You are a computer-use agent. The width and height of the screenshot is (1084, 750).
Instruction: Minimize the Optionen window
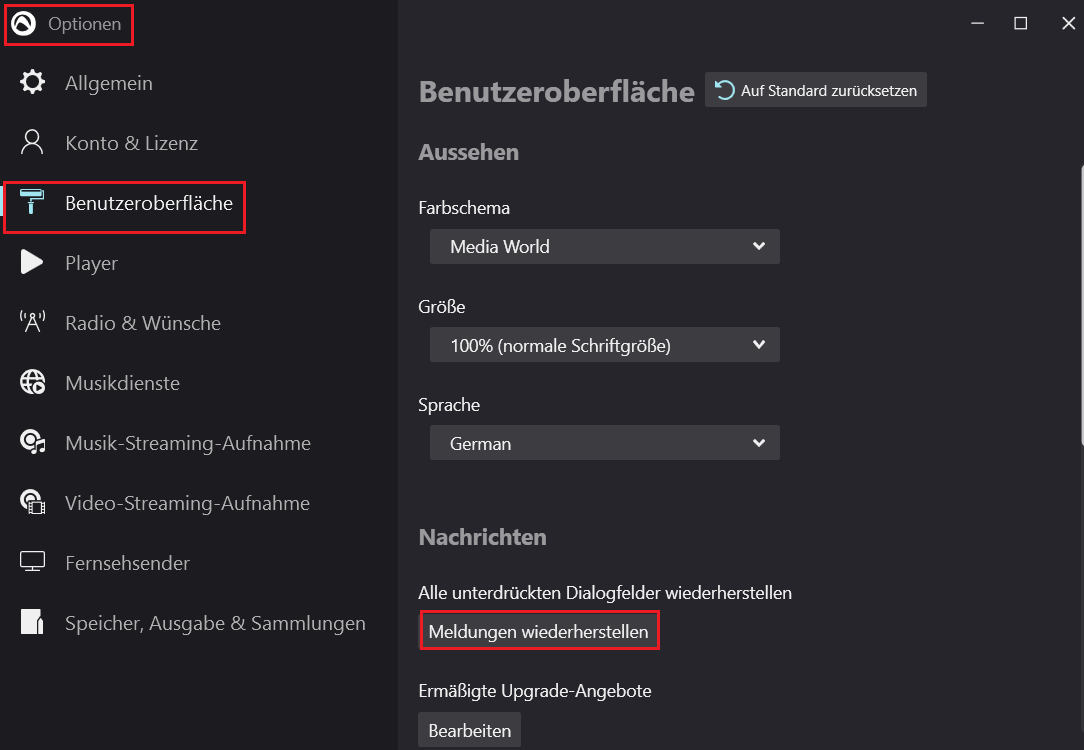coord(978,24)
